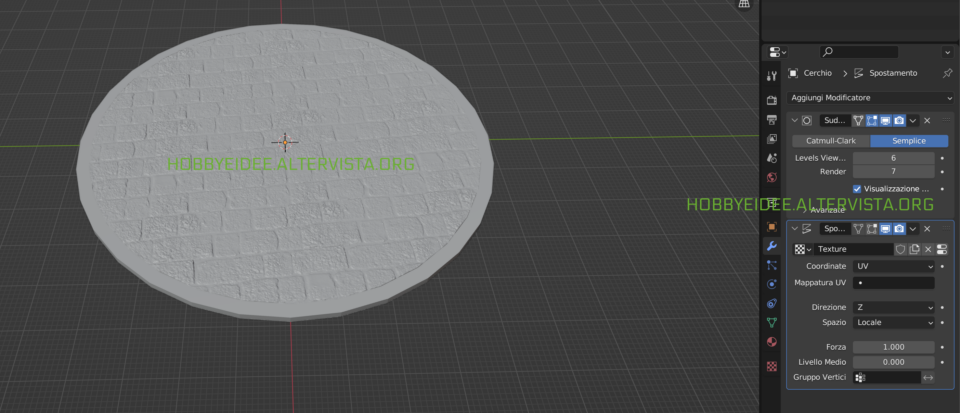Screen dimensions: 960x413
Task: Toggle Displace viewport display
Action: pos(885,229)
